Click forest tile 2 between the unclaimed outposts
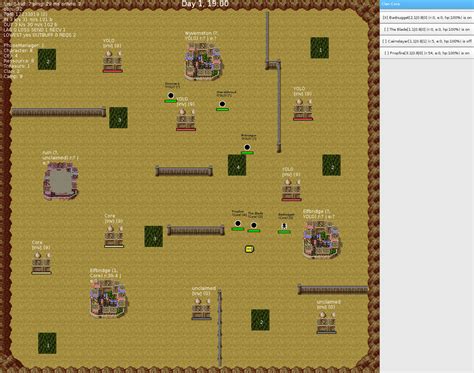This screenshot has height=373, width=474. tap(260, 320)
